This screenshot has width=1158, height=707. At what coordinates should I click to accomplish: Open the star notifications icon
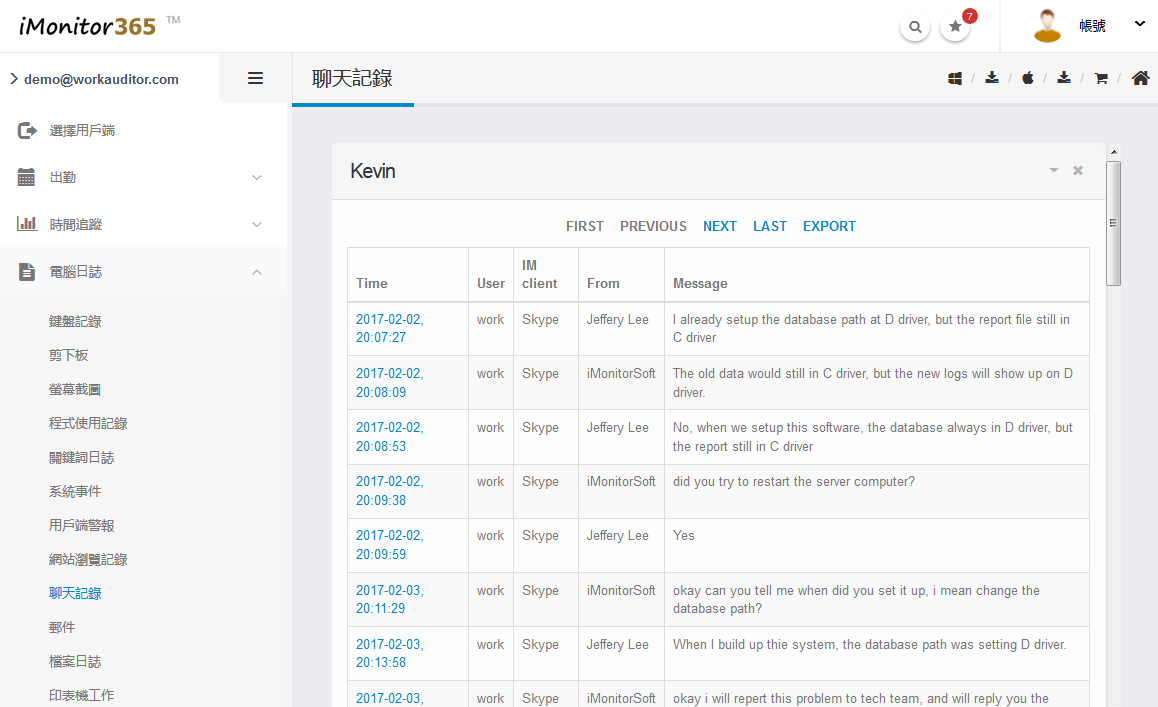(x=955, y=27)
